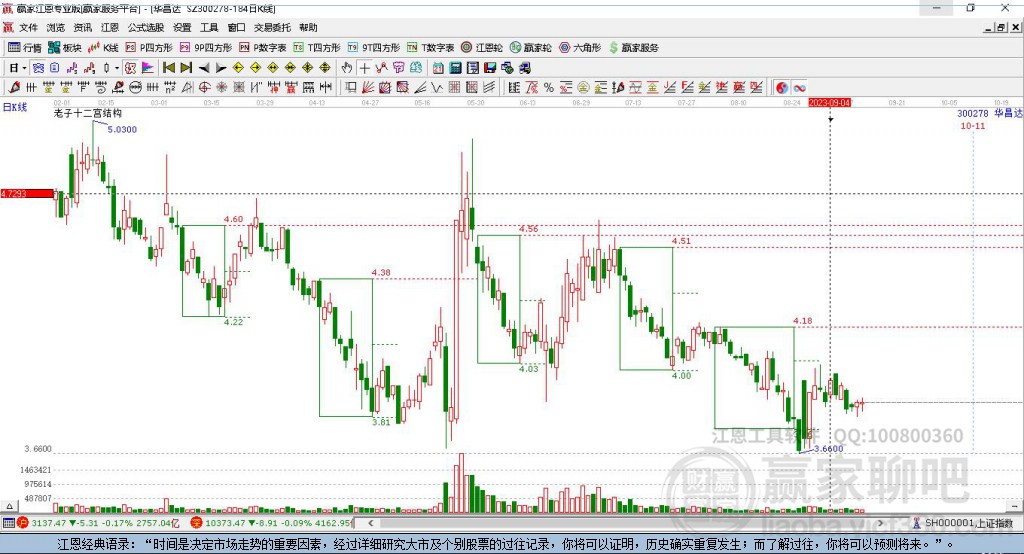The height and width of the screenshot is (554, 1024).
Task: Click the 4.60 resistance level label
Action: tap(233, 220)
